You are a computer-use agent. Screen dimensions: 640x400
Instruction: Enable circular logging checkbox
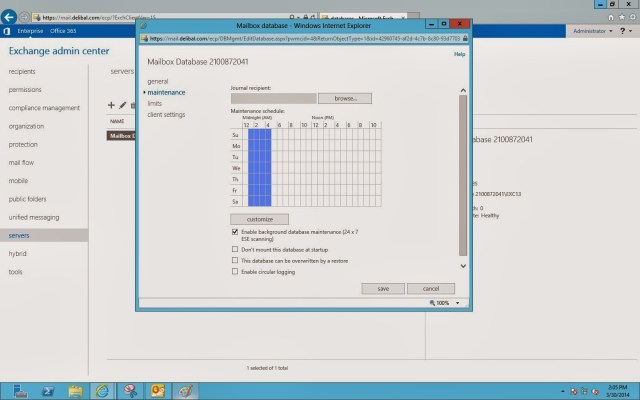(235, 271)
